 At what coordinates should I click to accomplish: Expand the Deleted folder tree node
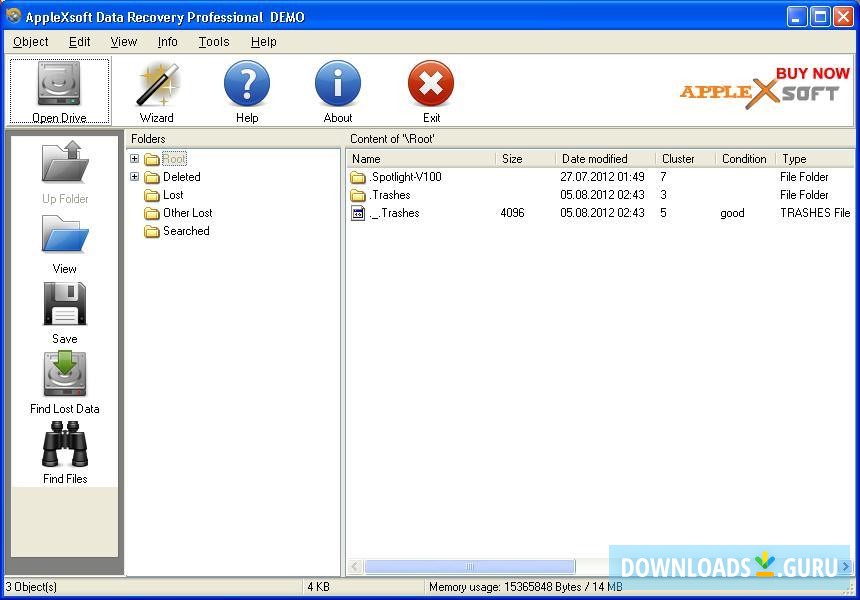(135, 177)
